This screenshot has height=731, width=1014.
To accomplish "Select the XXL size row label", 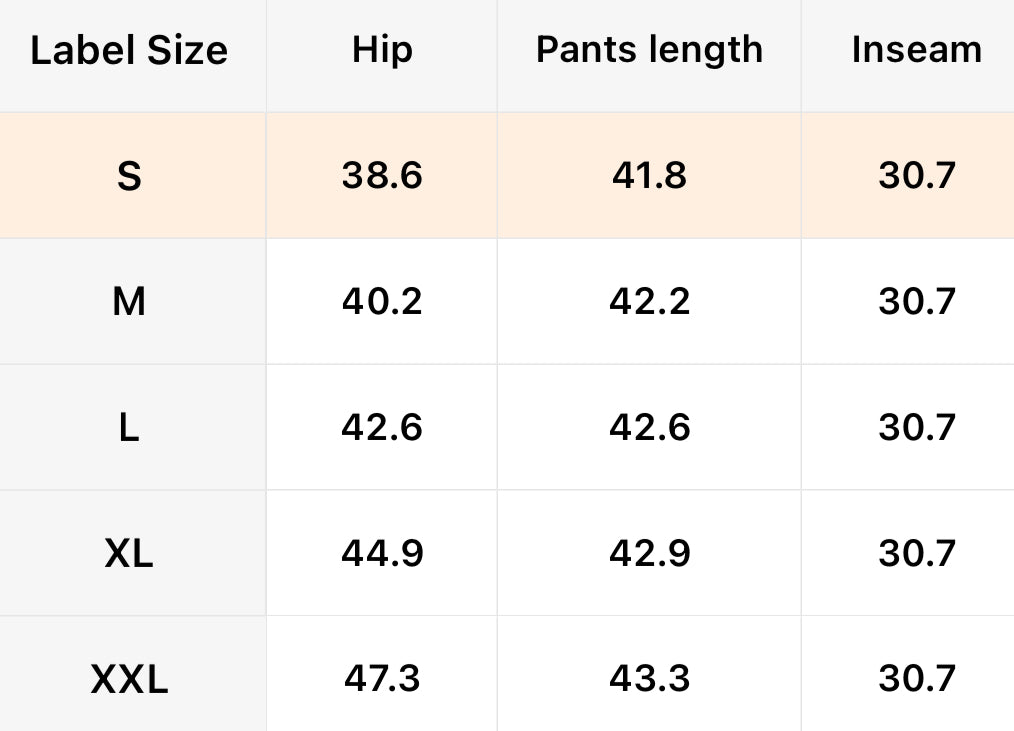I will (129, 679).
